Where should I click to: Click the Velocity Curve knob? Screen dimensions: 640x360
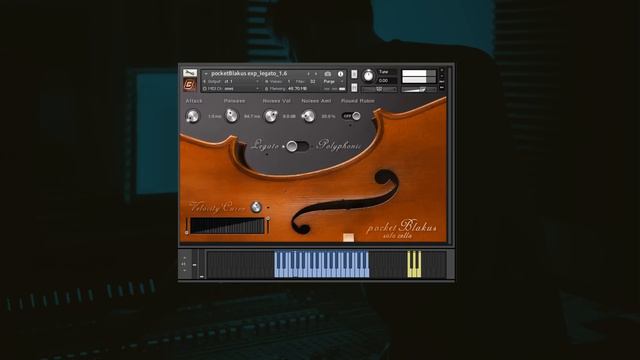pos(256,207)
